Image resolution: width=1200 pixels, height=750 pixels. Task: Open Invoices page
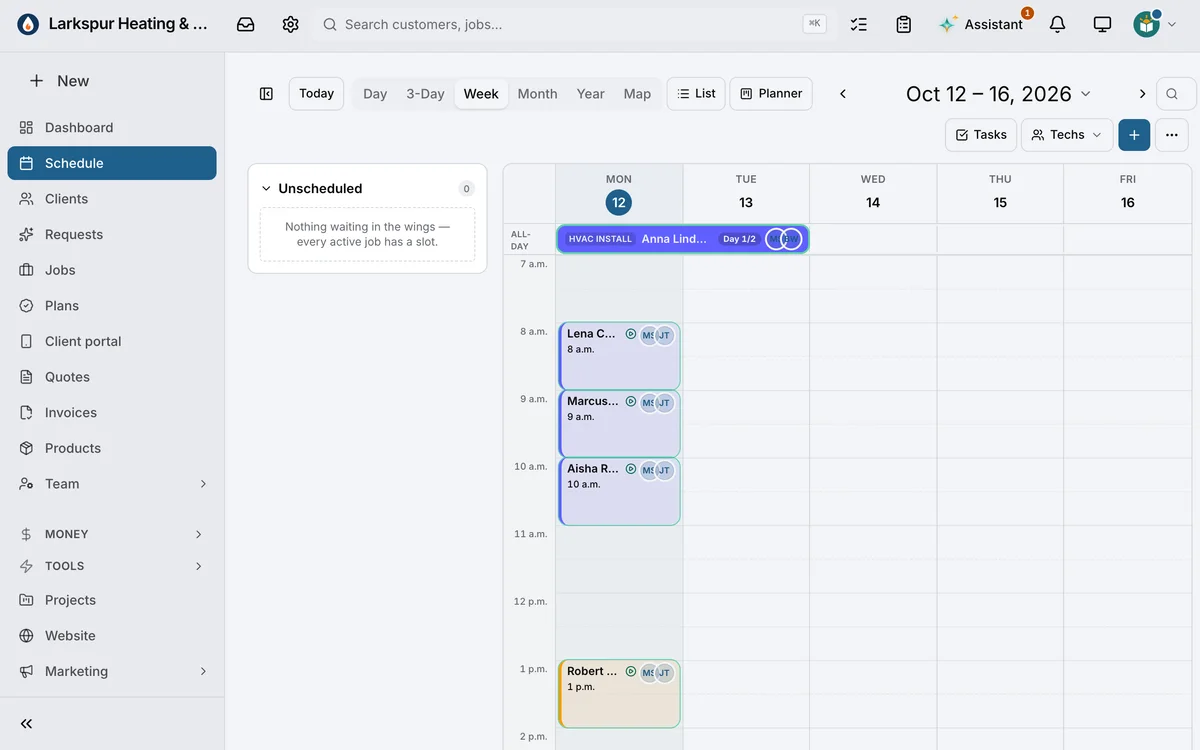[x=112, y=412]
